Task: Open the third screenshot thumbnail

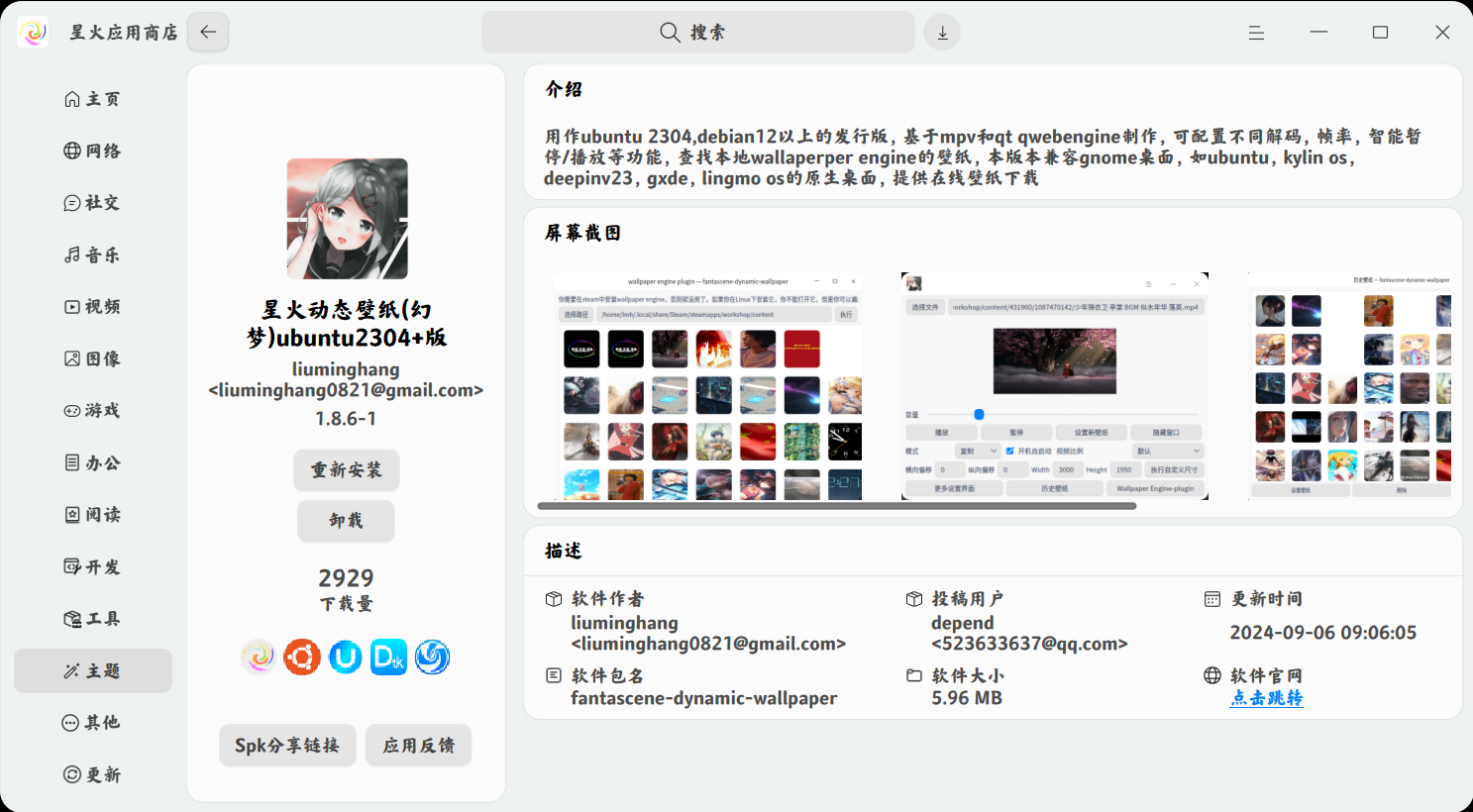Action: [x=1349, y=386]
